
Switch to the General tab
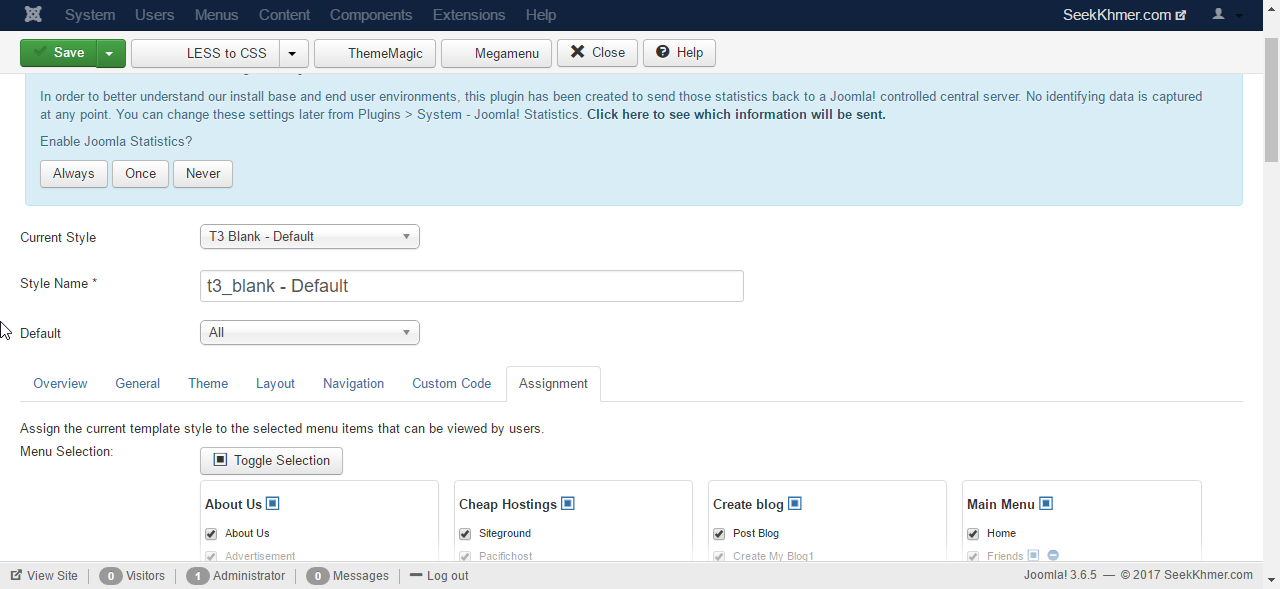pyautogui.click(x=138, y=384)
